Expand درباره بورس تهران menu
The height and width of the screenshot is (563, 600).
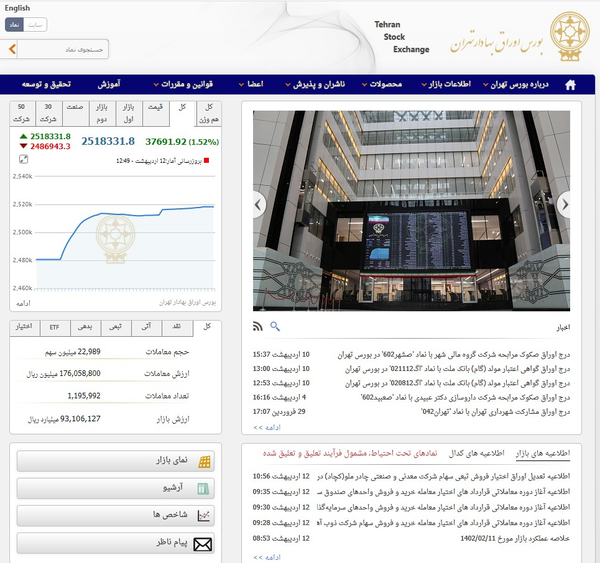515,84
